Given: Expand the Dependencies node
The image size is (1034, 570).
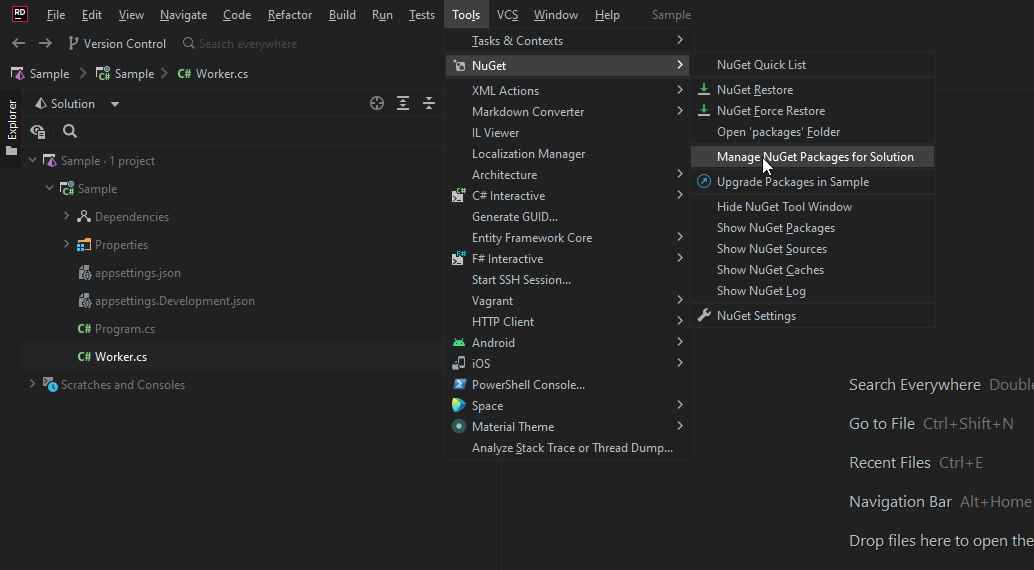Looking at the screenshot, I should 67,216.
